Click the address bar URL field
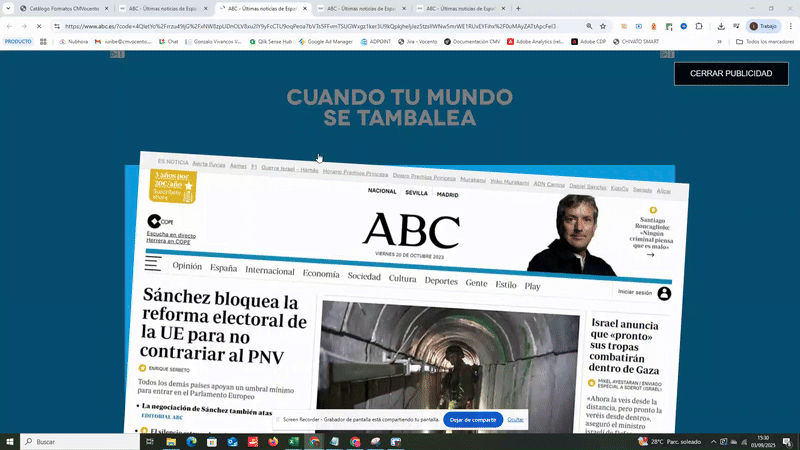This screenshot has width=800, height=450. click(x=310, y=26)
